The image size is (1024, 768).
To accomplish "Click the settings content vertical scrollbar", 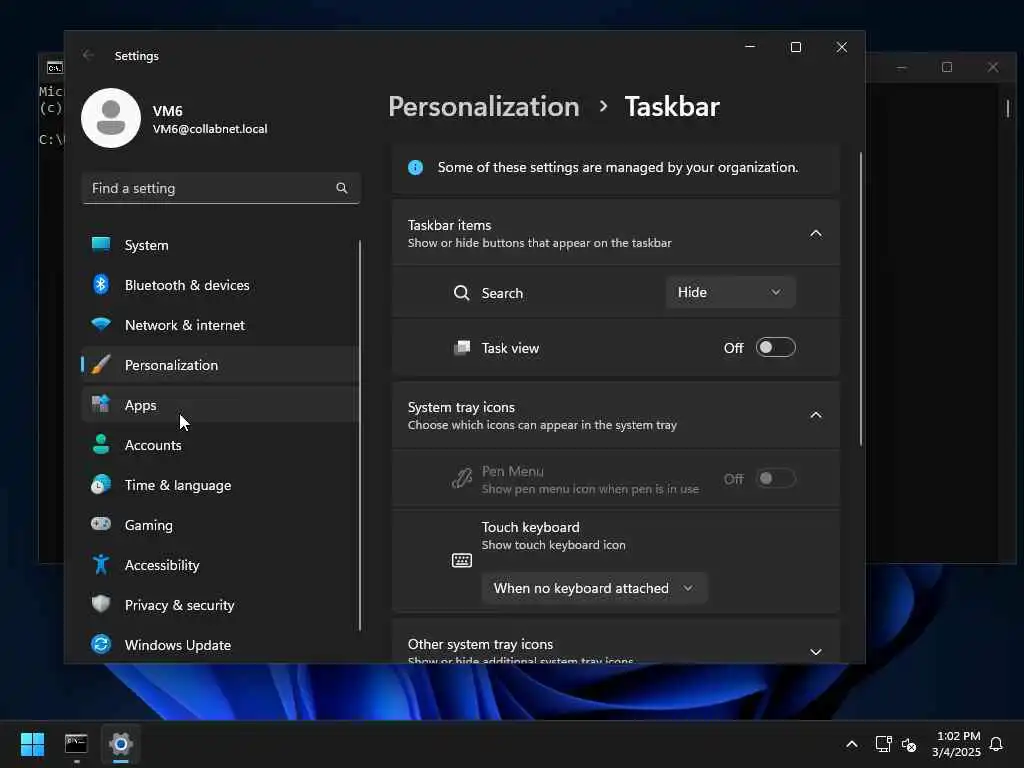I will (861, 299).
